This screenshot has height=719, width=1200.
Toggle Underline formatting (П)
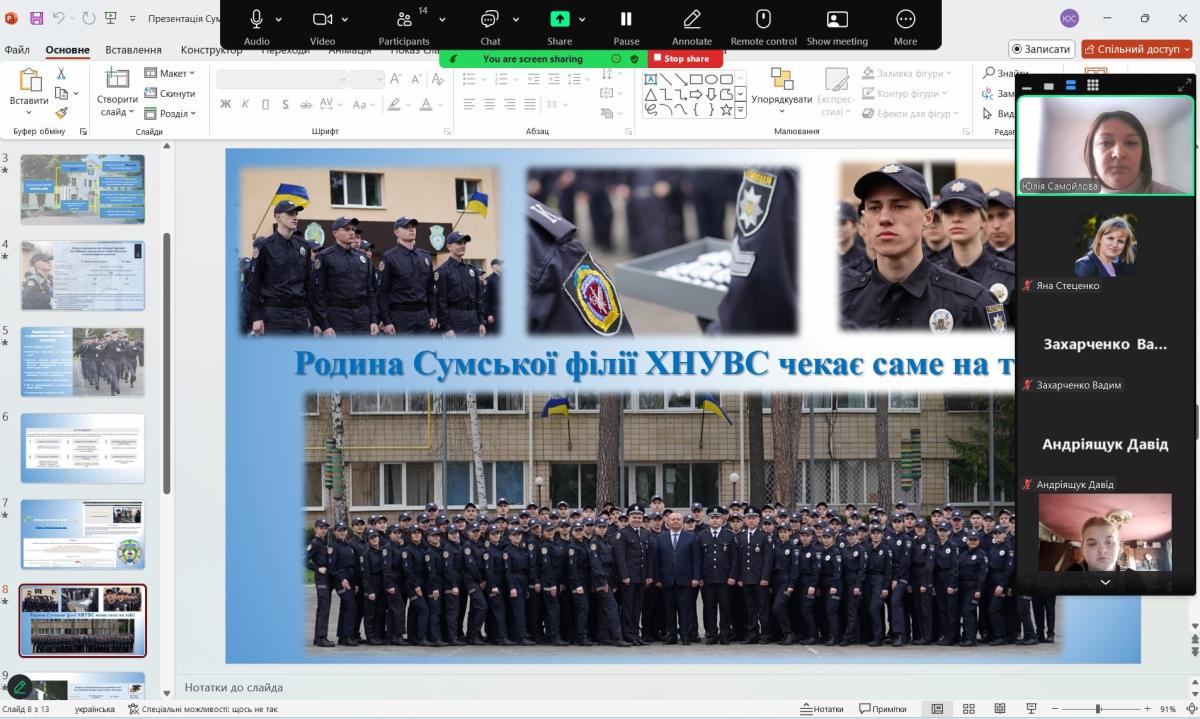click(x=265, y=104)
